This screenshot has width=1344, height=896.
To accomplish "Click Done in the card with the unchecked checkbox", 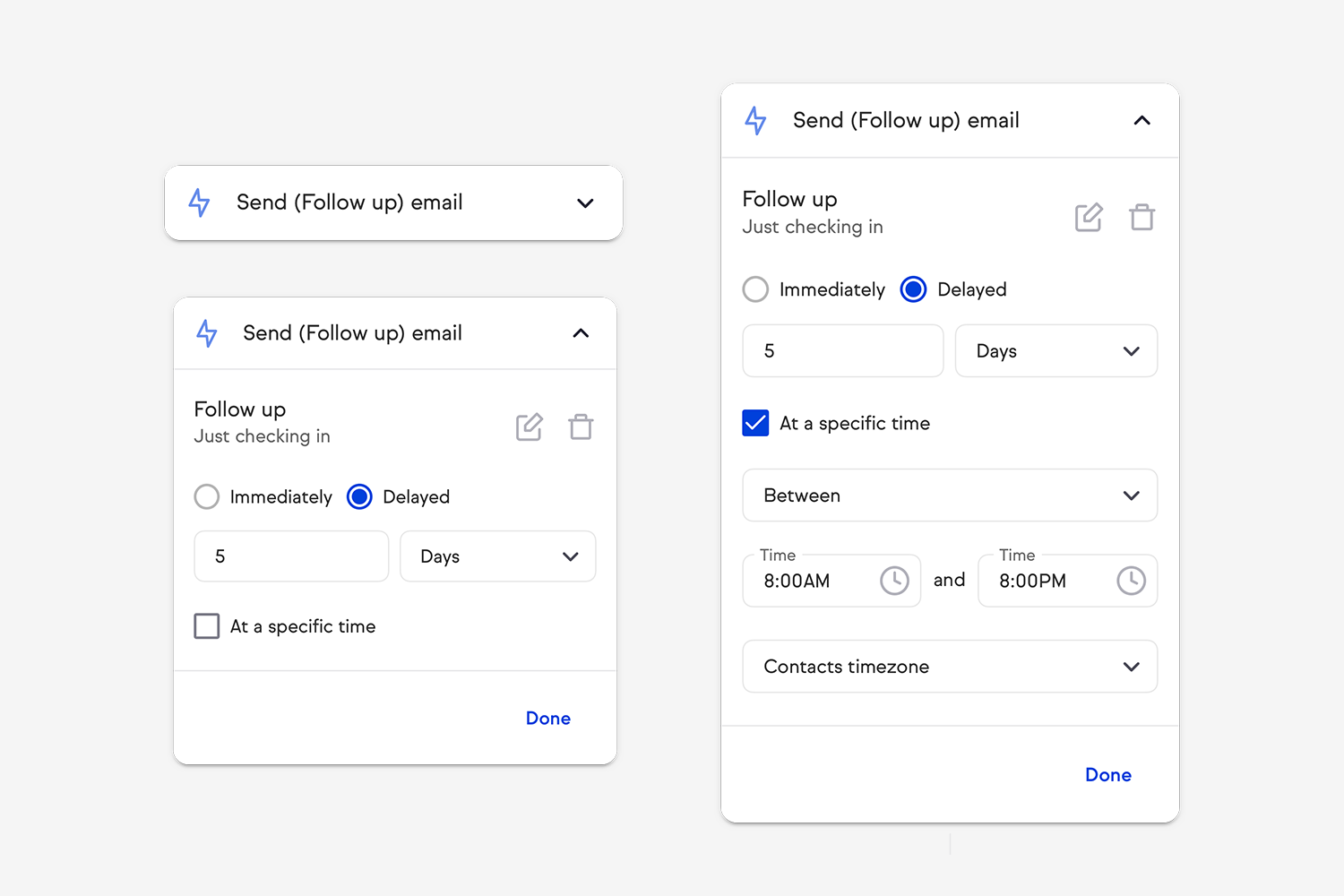I will 547,719.
